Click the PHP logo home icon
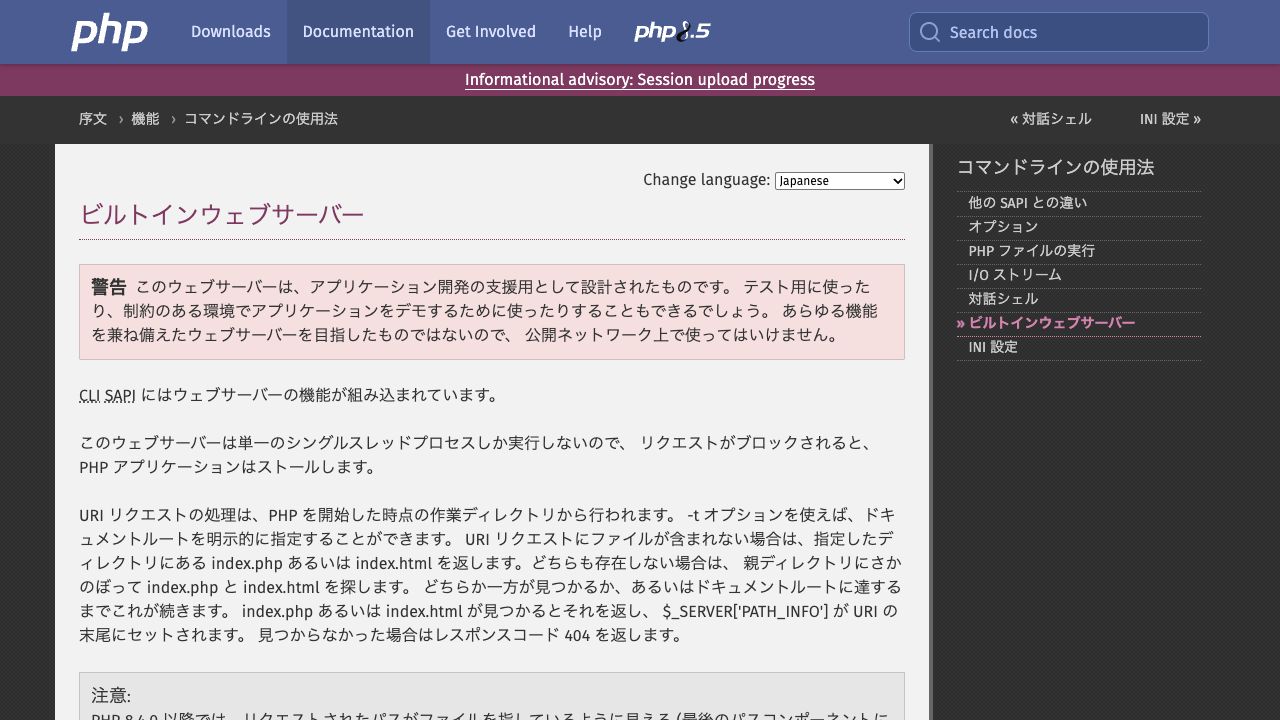The image size is (1280, 720). (x=110, y=32)
